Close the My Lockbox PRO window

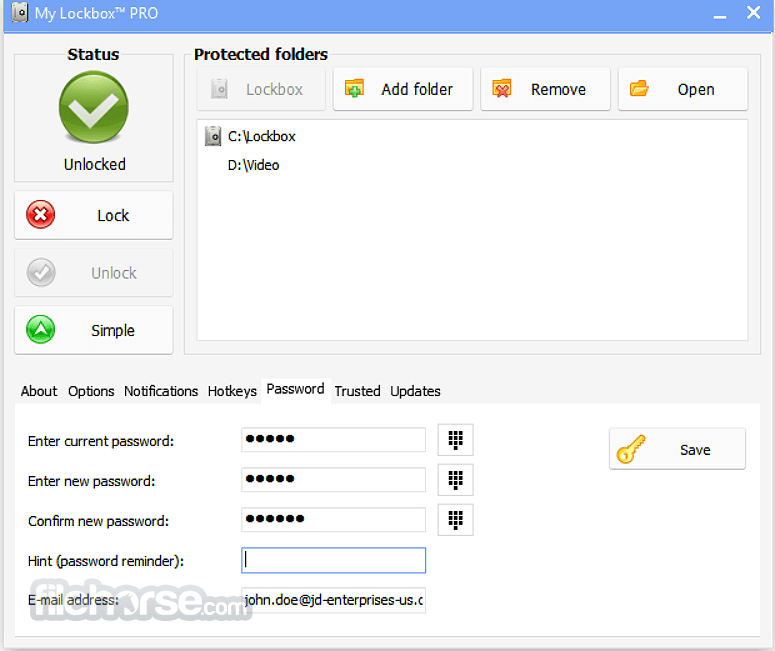coord(753,12)
